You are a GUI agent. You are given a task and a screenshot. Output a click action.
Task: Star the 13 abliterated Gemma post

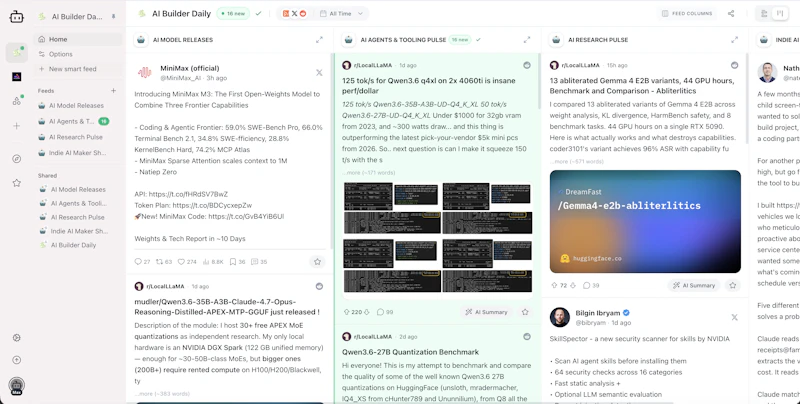pyautogui.click(x=733, y=285)
